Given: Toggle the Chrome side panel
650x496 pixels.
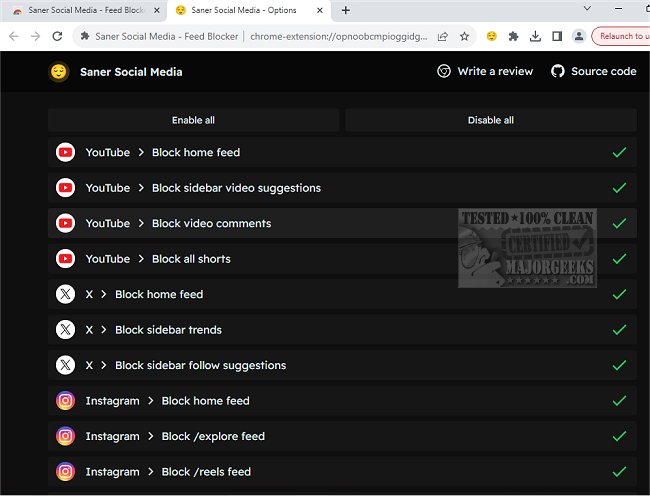Looking at the screenshot, I should pyautogui.click(x=557, y=36).
